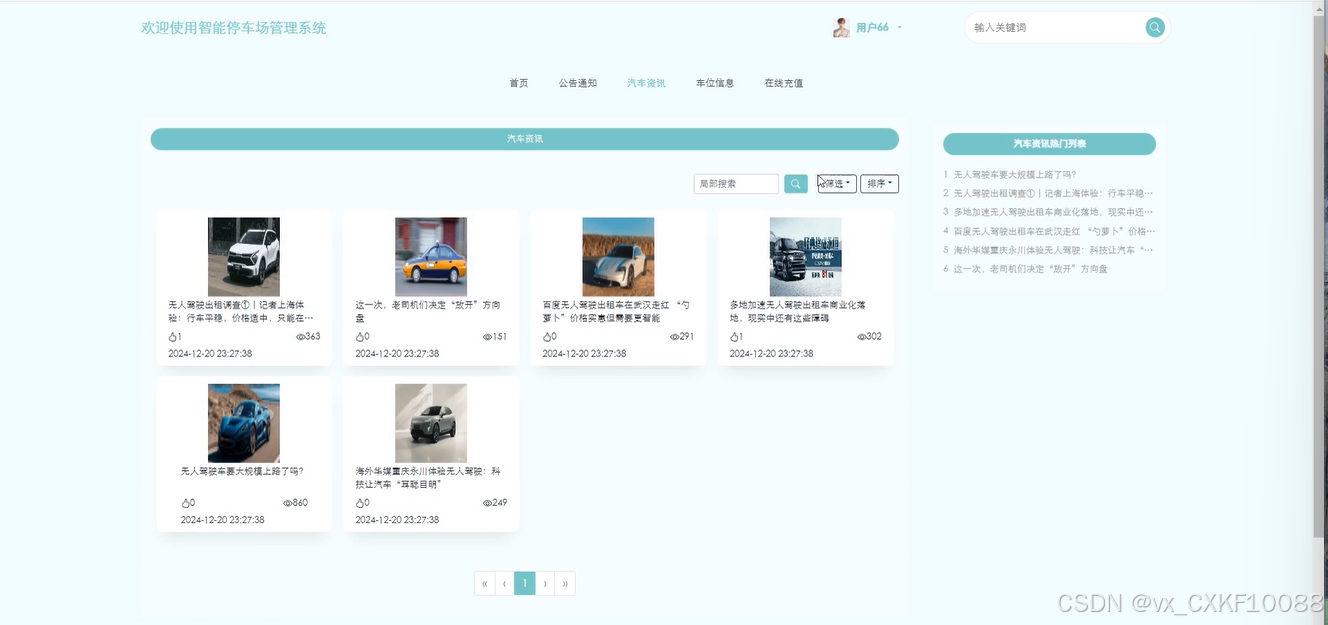Like the 363-view Shanghai article thumbs-up

(172, 337)
